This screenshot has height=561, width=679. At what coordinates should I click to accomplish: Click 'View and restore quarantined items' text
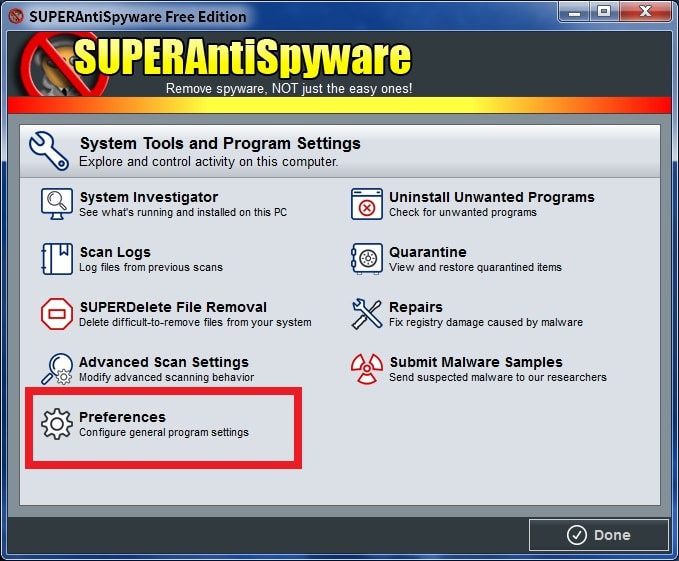(475, 267)
